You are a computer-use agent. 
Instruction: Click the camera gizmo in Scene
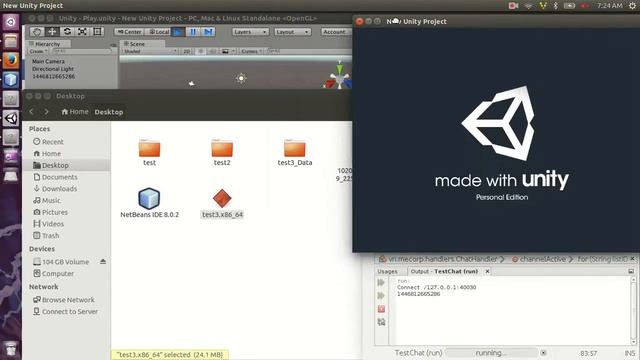tap(191, 84)
